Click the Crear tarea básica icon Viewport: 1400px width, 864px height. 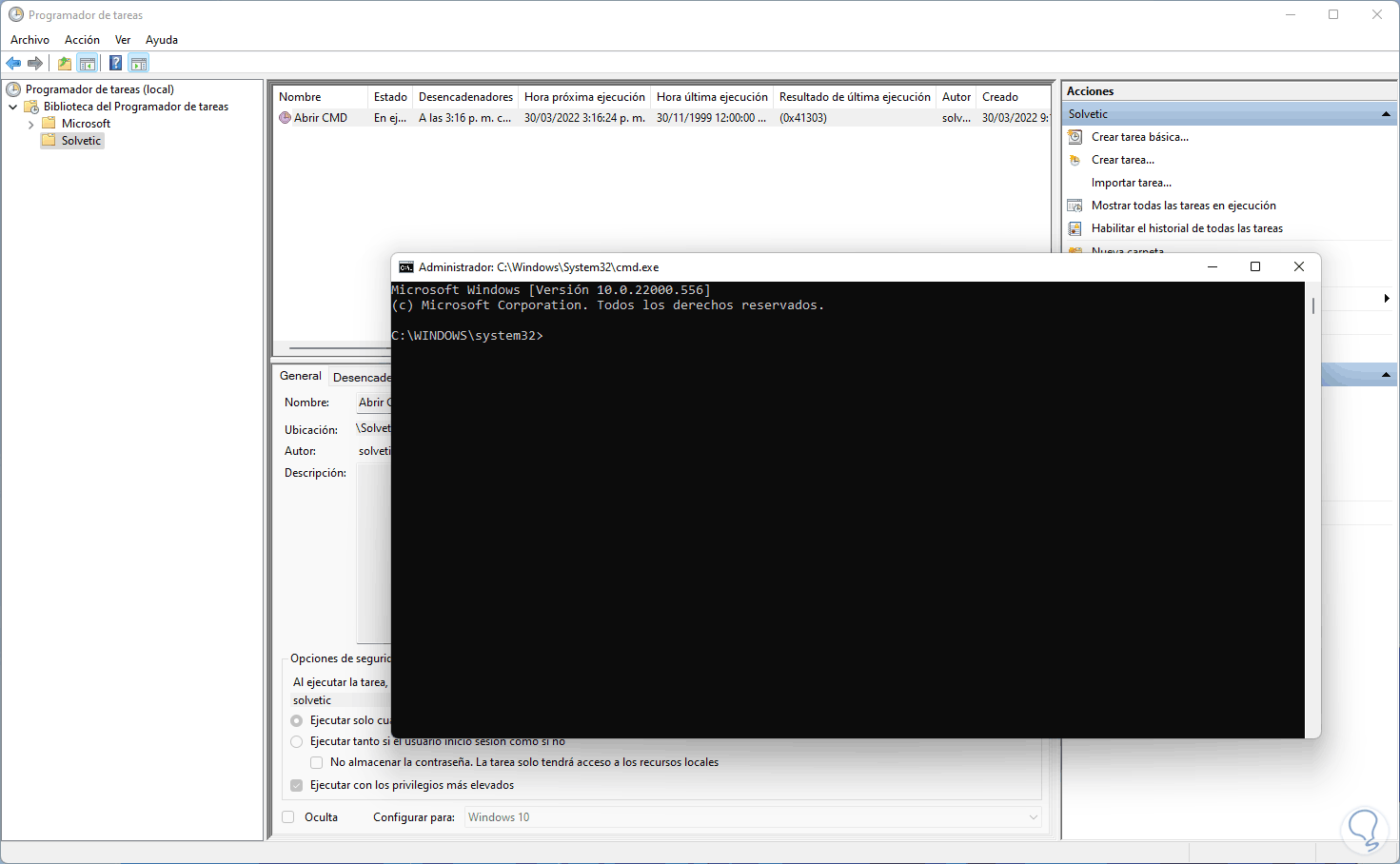(x=1075, y=137)
